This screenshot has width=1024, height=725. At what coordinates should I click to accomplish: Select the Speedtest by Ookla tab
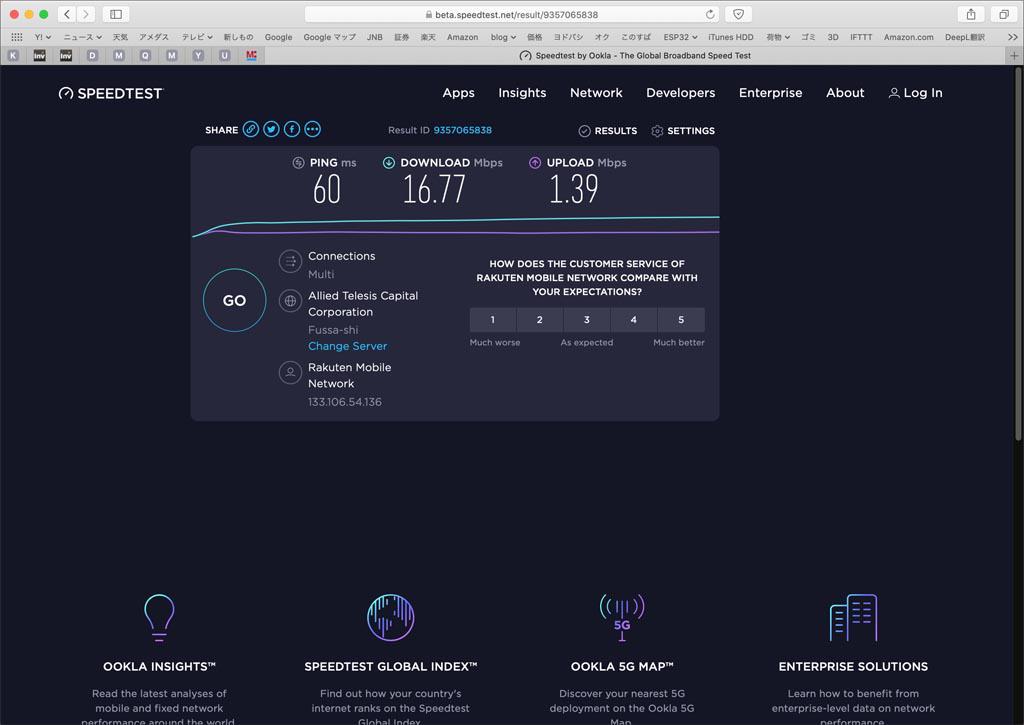(635, 56)
